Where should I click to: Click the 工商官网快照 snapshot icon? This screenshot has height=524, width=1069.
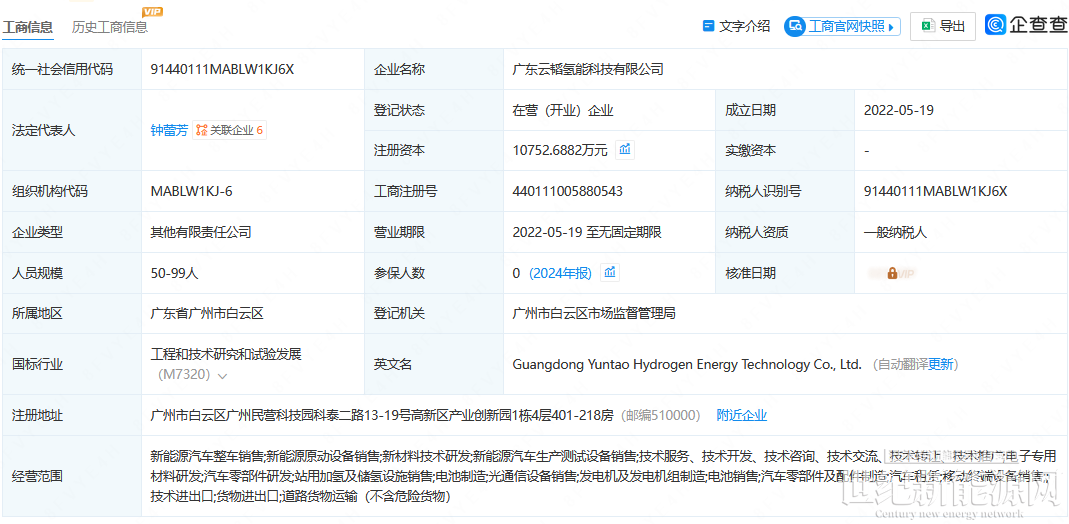click(795, 26)
